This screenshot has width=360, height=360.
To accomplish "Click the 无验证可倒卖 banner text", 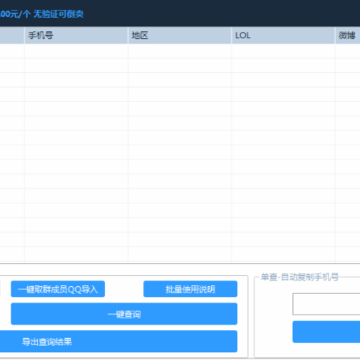I will (58, 14).
